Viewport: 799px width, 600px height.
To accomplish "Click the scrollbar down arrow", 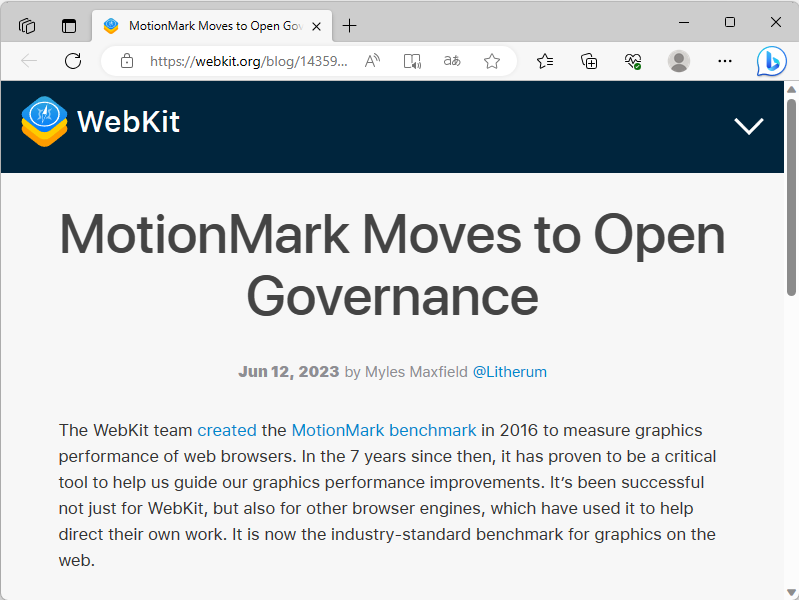I will [791, 592].
